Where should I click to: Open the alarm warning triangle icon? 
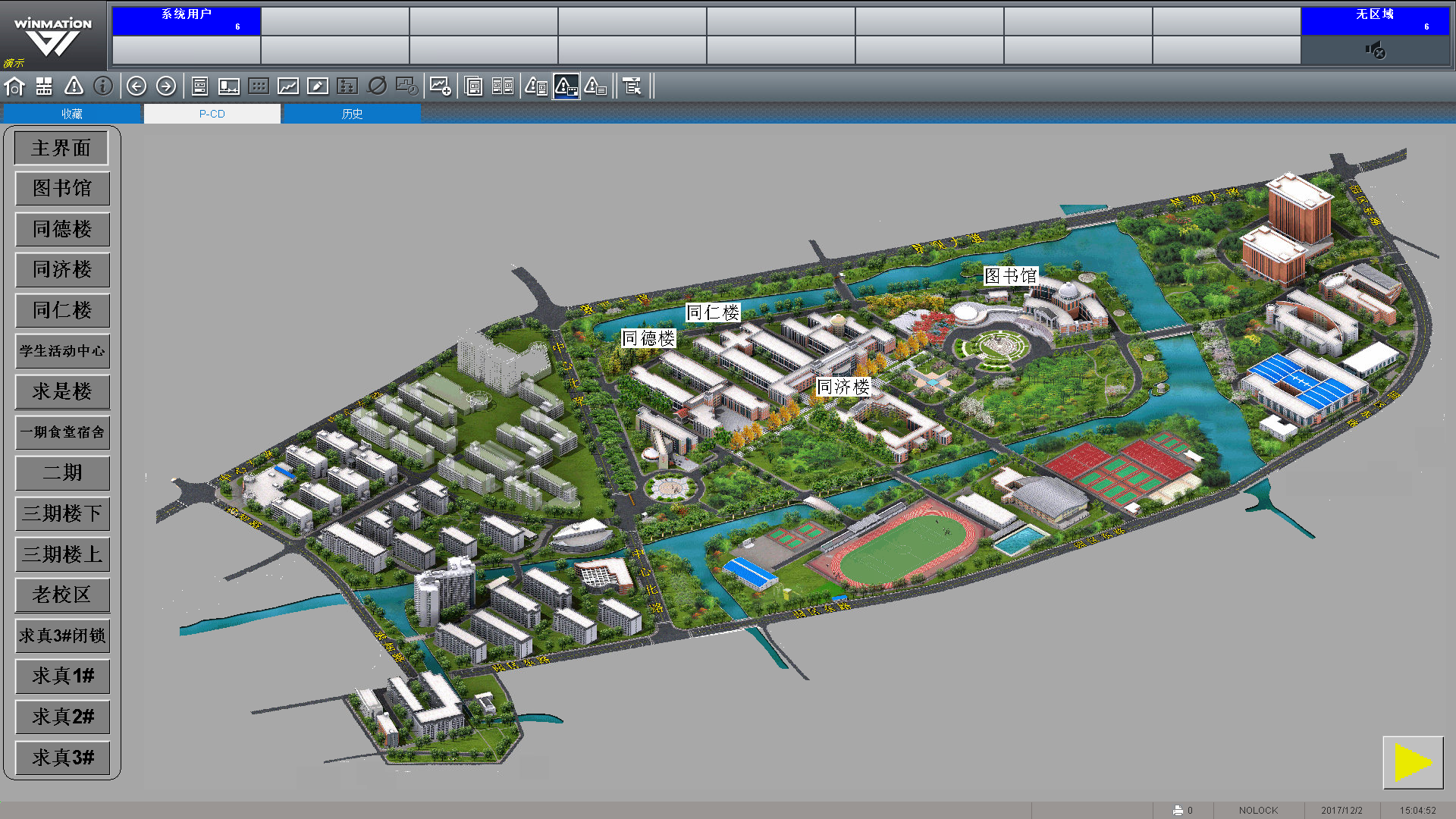pyautogui.click(x=74, y=86)
